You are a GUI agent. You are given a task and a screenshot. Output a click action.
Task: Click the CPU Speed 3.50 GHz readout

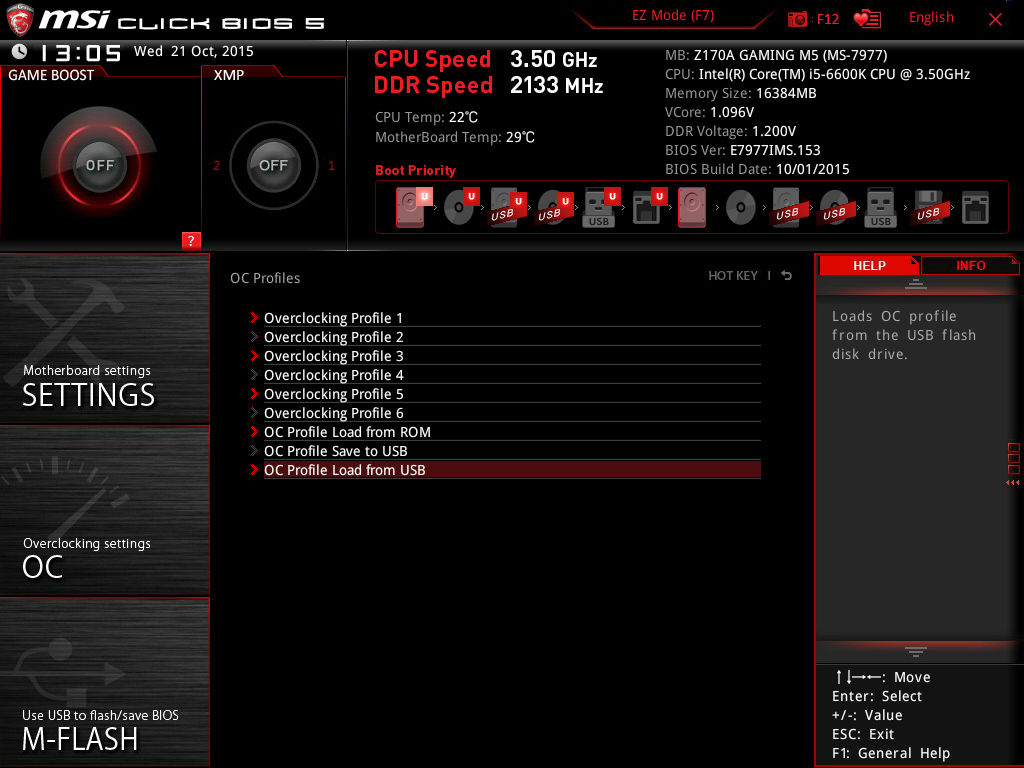click(x=485, y=59)
